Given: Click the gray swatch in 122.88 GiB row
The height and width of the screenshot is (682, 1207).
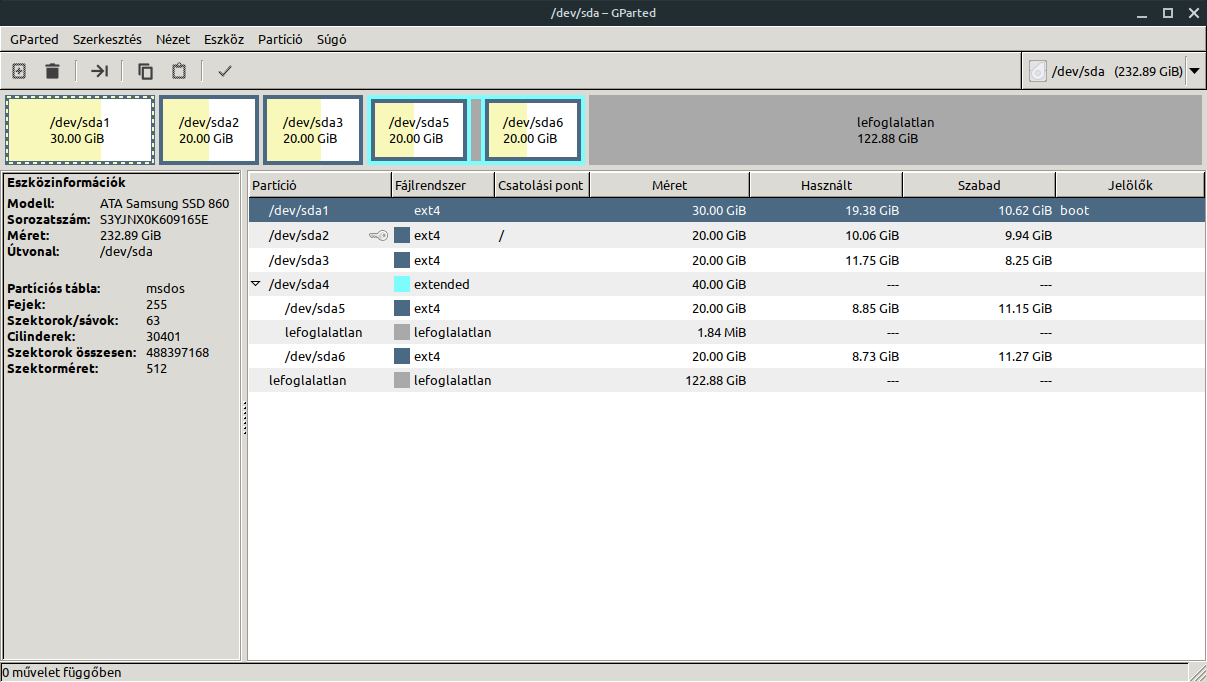Looking at the screenshot, I should pos(402,380).
